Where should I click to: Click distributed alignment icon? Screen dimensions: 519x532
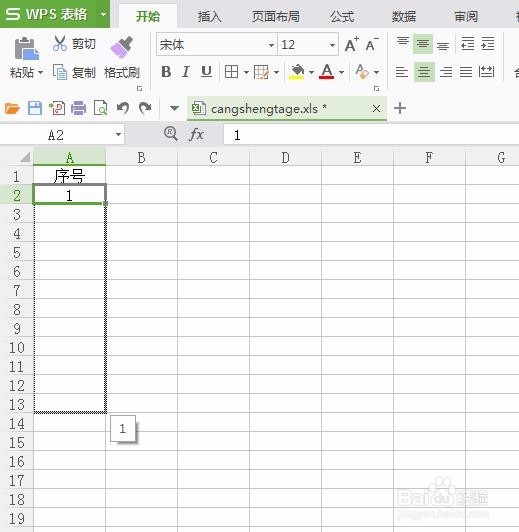point(486,71)
